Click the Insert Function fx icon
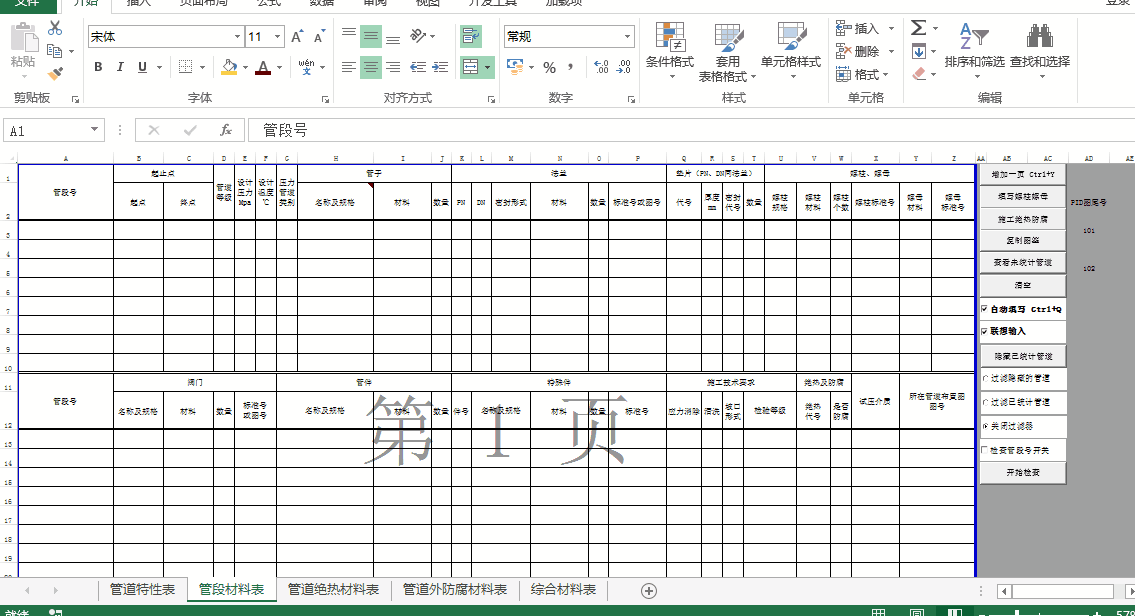 pyautogui.click(x=226, y=130)
